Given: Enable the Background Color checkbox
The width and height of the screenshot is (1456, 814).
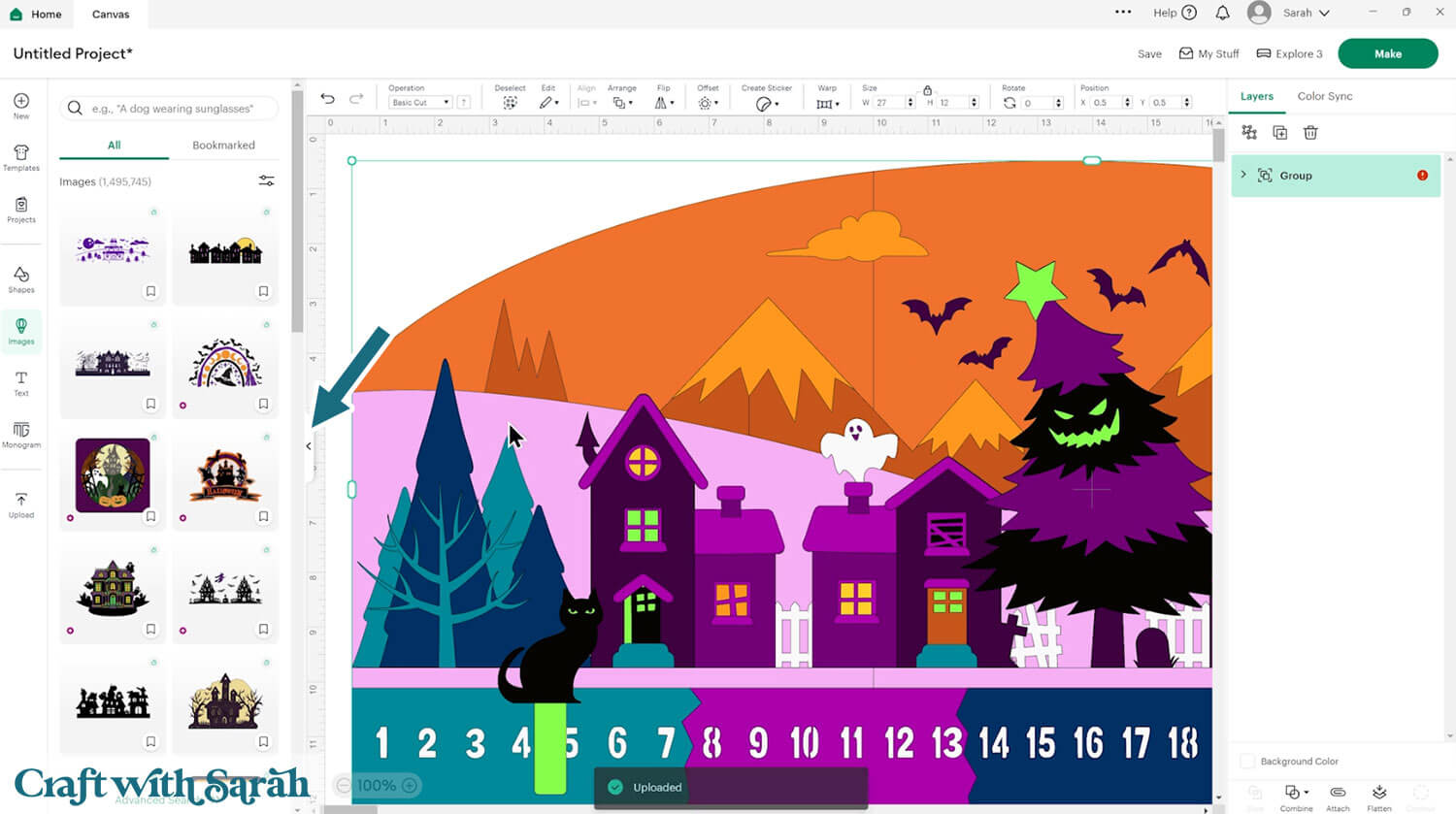Looking at the screenshot, I should (1247, 761).
